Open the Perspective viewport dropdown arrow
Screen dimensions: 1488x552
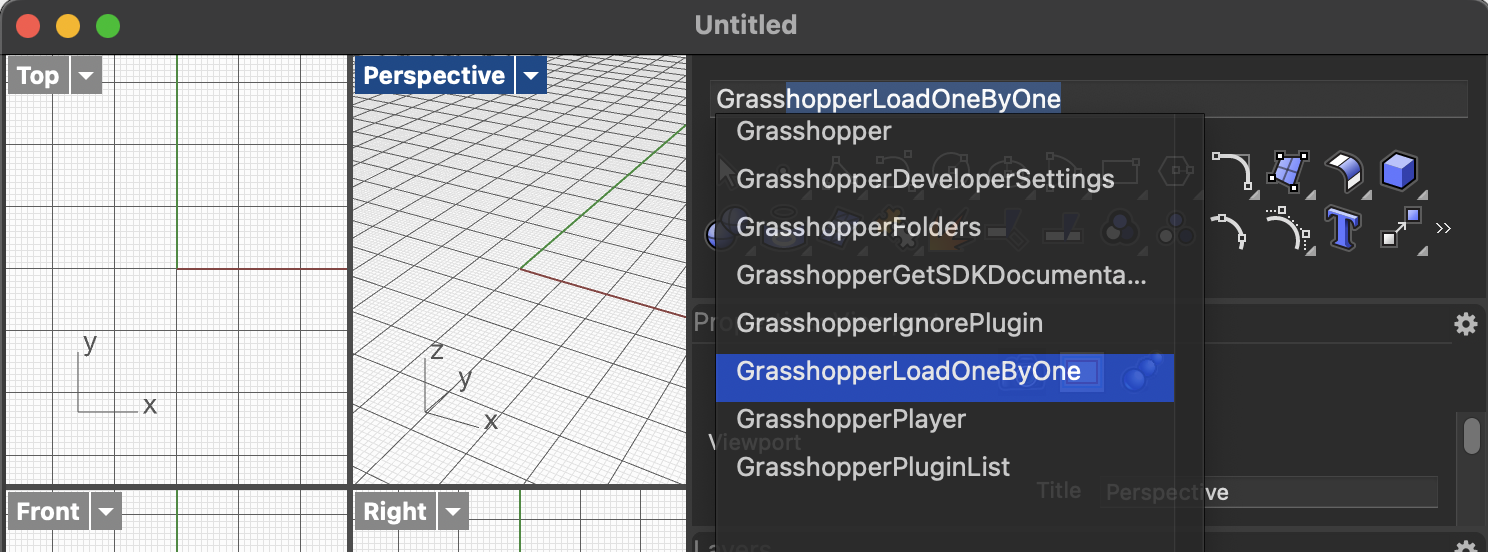pyautogui.click(x=531, y=76)
